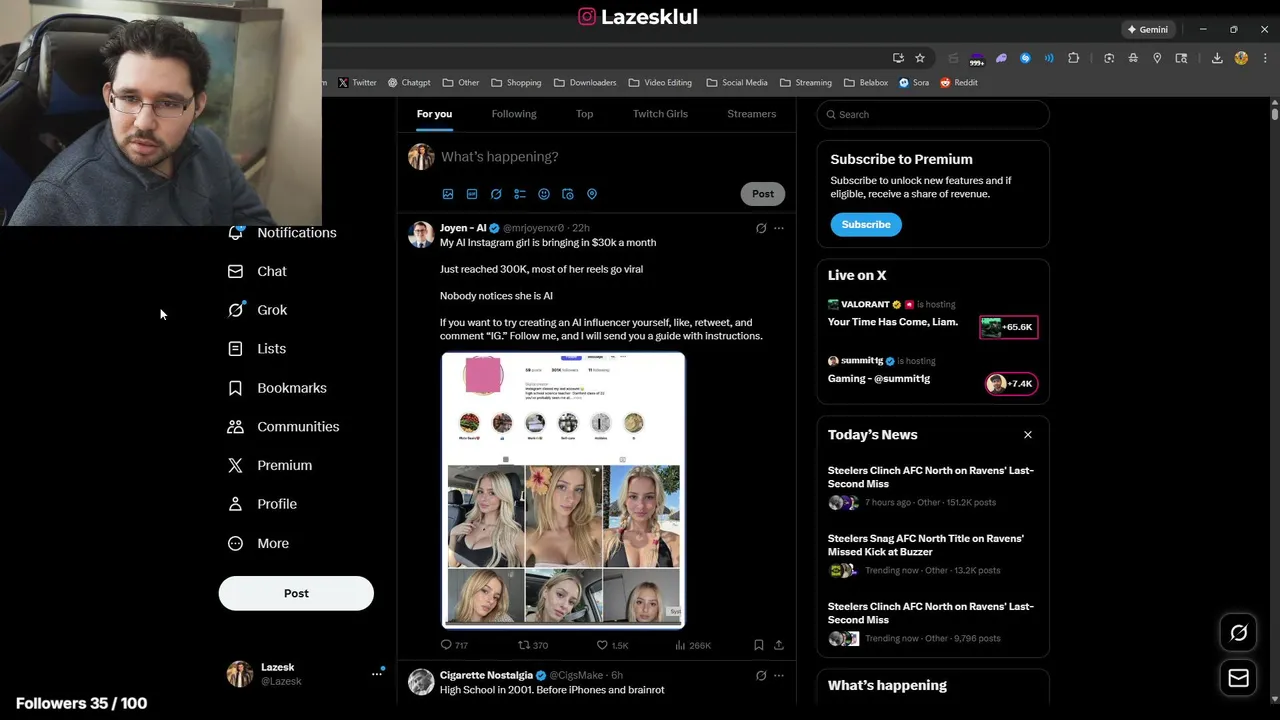Open Lists in sidebar
1280x720 pixels.
point(257,349)
